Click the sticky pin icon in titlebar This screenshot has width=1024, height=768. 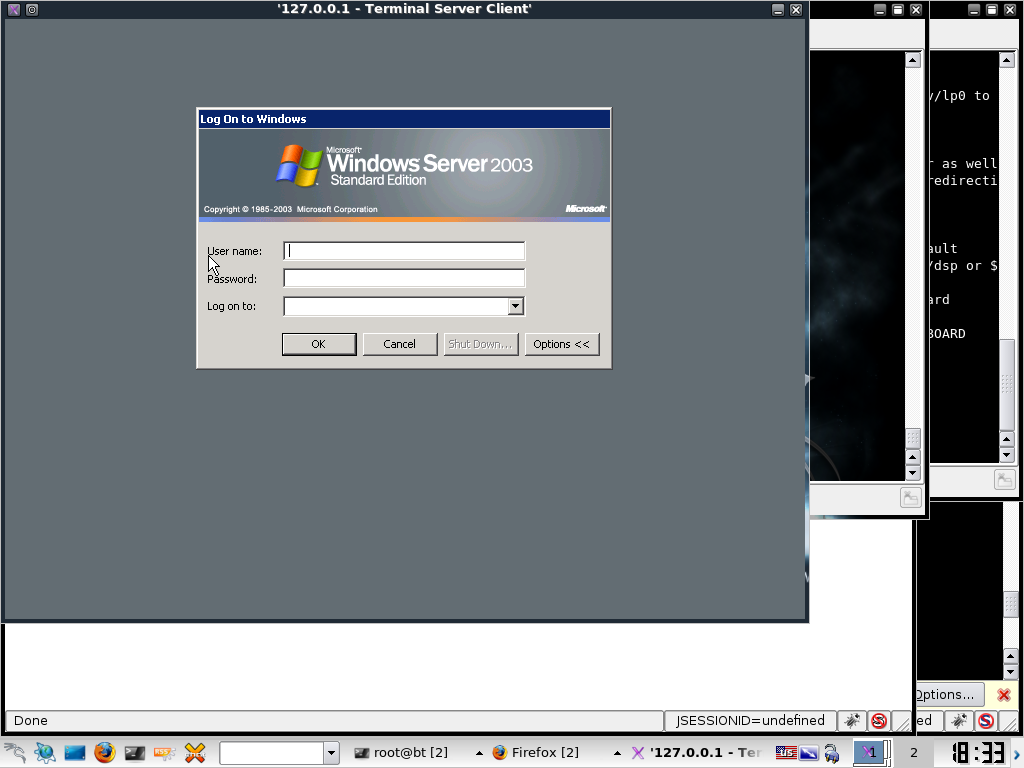[x=32, y=10]
